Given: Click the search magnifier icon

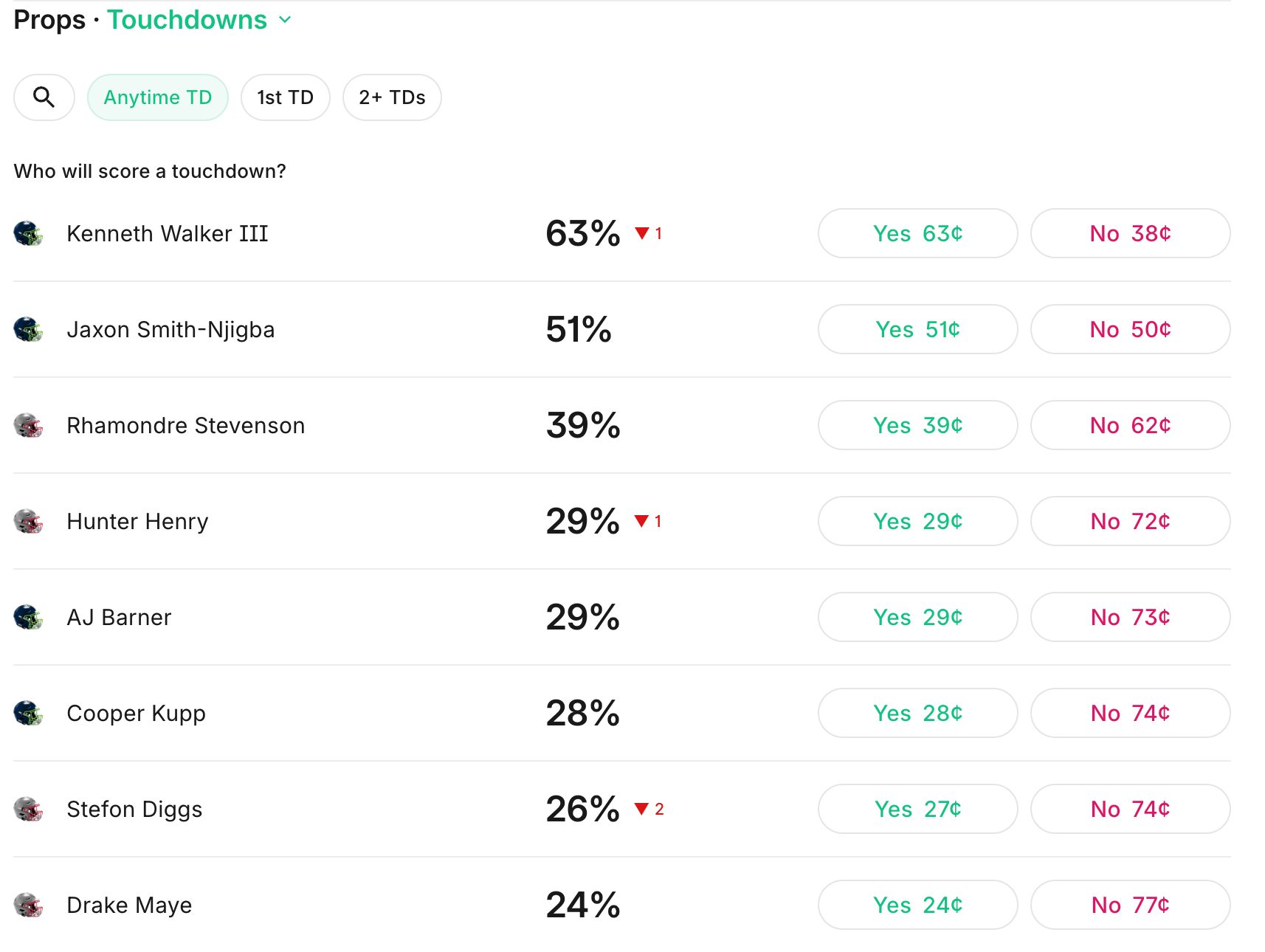Looking at the screenshot, I should (44, 97).
